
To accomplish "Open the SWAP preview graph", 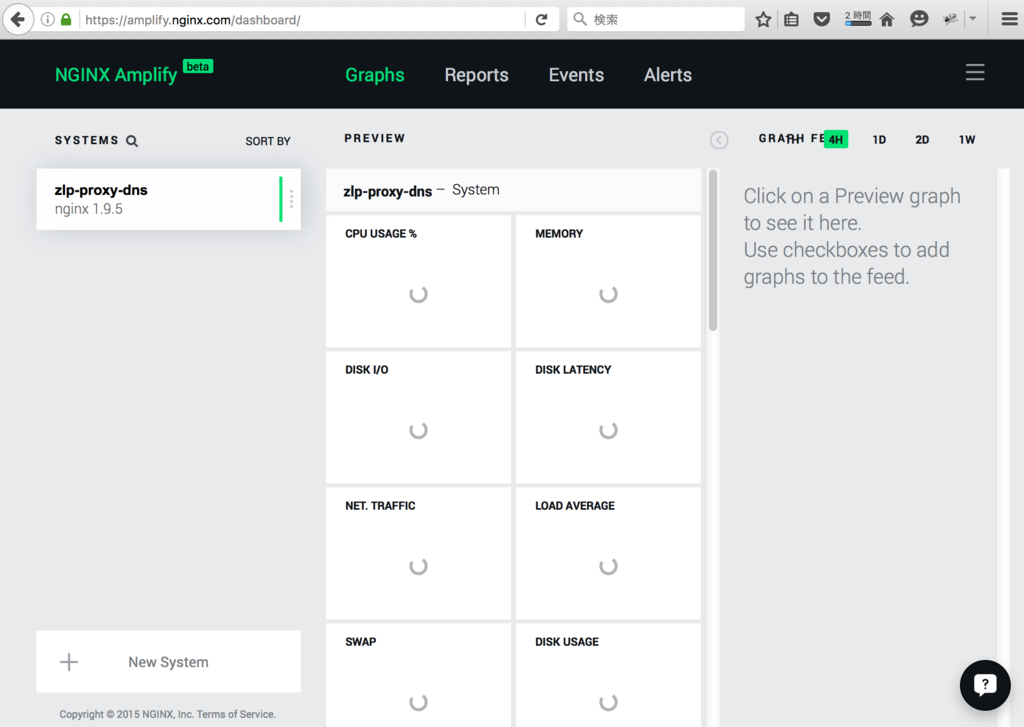I will [x=419, y=675].
